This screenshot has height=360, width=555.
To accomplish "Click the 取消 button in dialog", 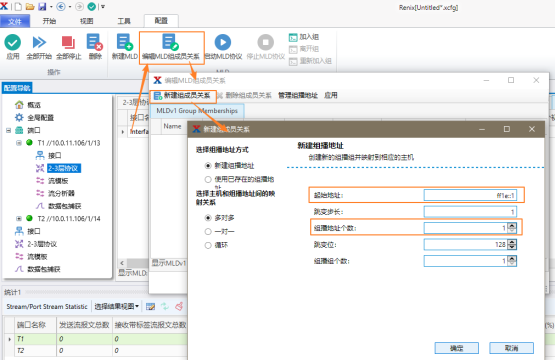I will (x=511, y=348).
